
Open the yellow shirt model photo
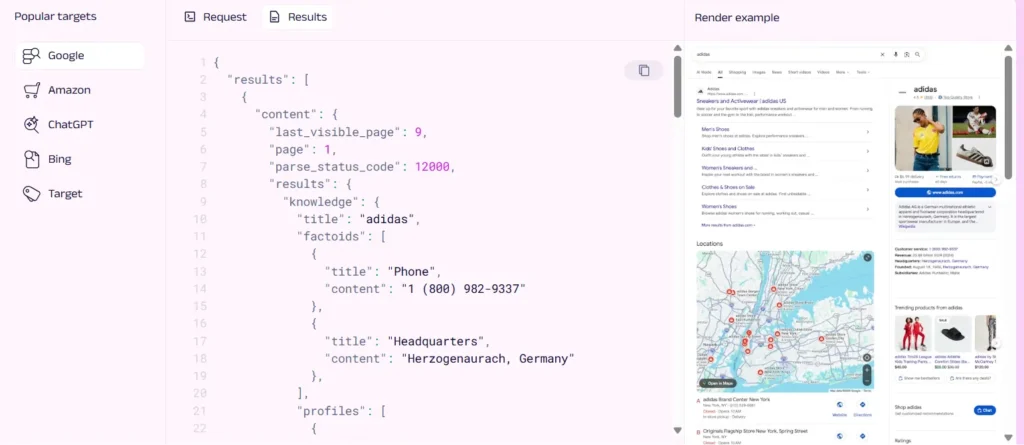(922, 139)
